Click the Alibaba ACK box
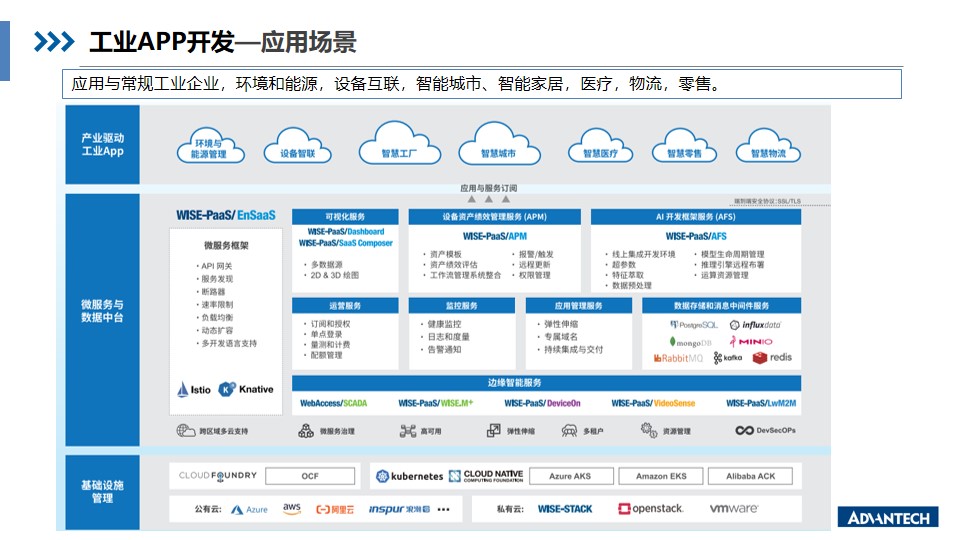The image size is (960, 540). click(751, 476)
